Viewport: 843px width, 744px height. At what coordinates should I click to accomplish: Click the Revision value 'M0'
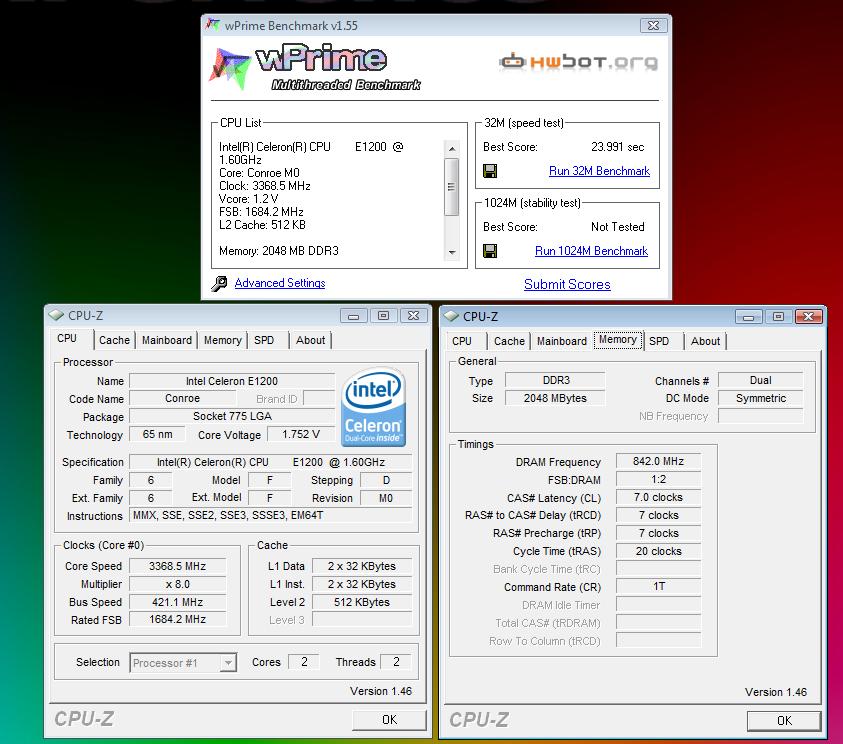click(385, 498)
